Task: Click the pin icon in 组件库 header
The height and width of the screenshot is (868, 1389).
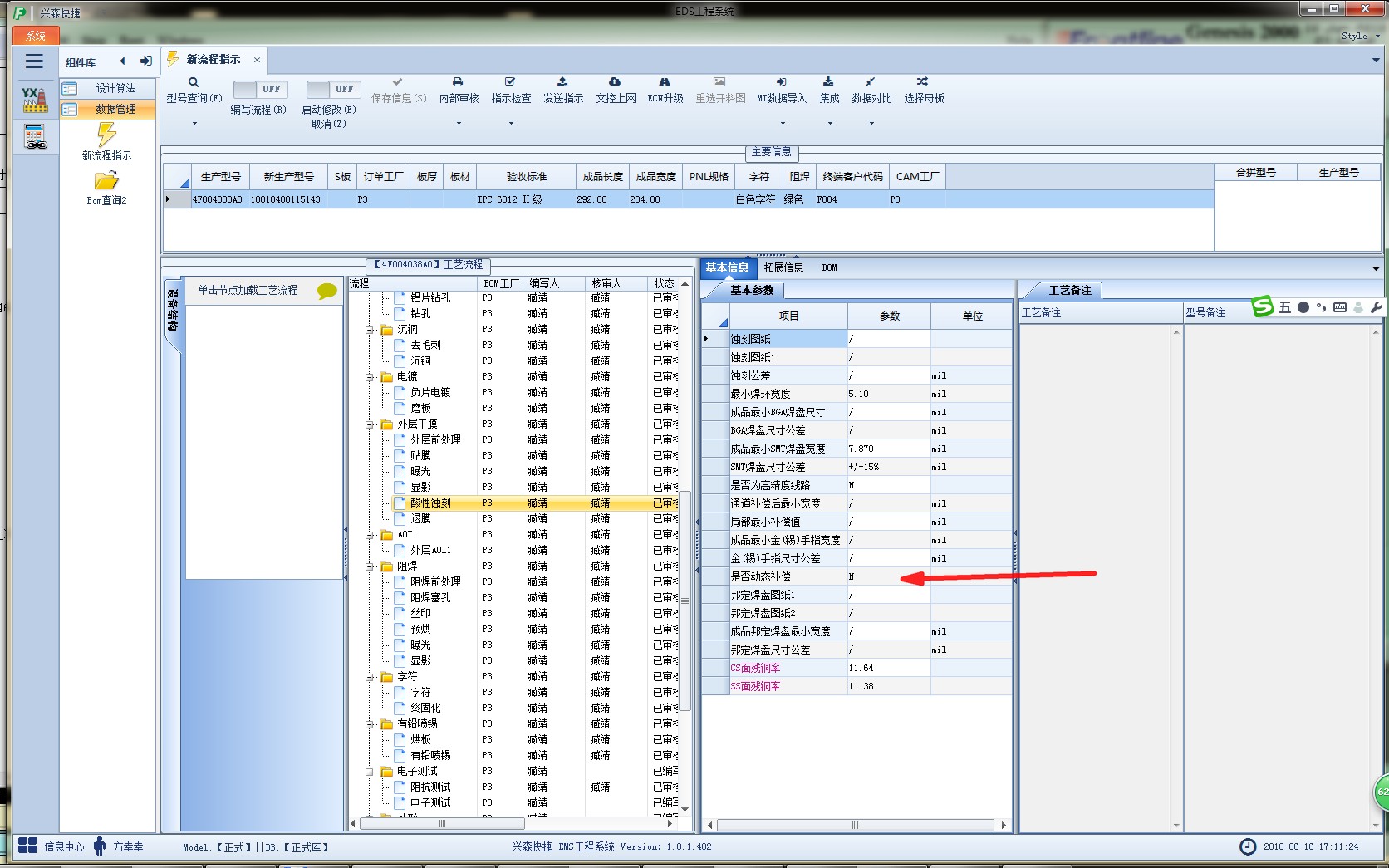Action: point(146,61)
